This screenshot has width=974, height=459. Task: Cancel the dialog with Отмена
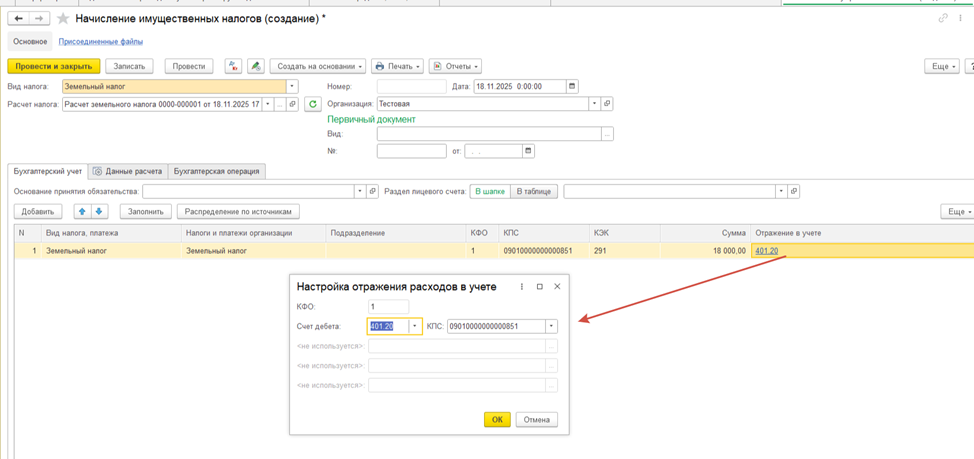coord(537,419)
